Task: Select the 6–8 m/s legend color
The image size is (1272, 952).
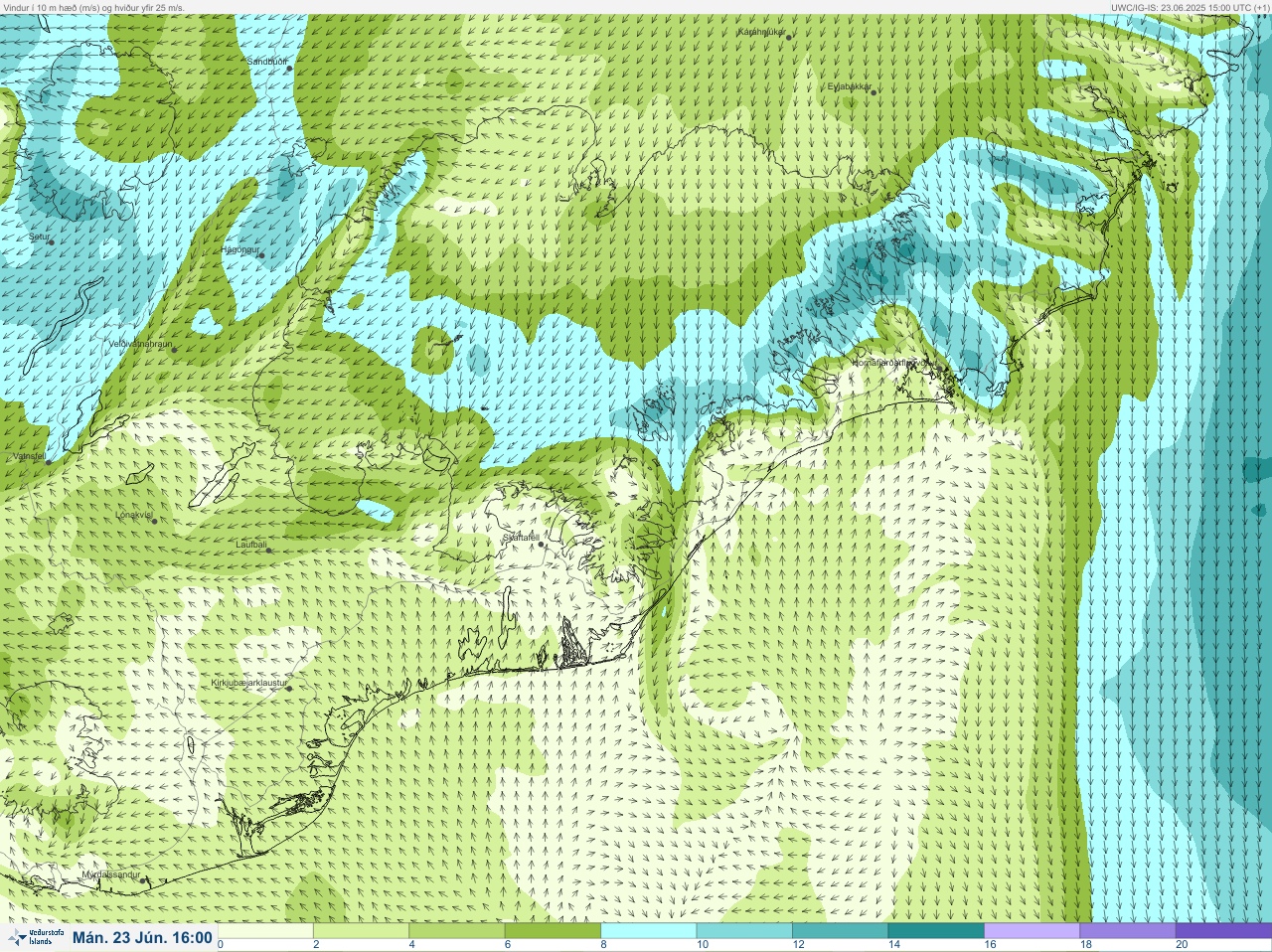Action: (x=554, y=930)
